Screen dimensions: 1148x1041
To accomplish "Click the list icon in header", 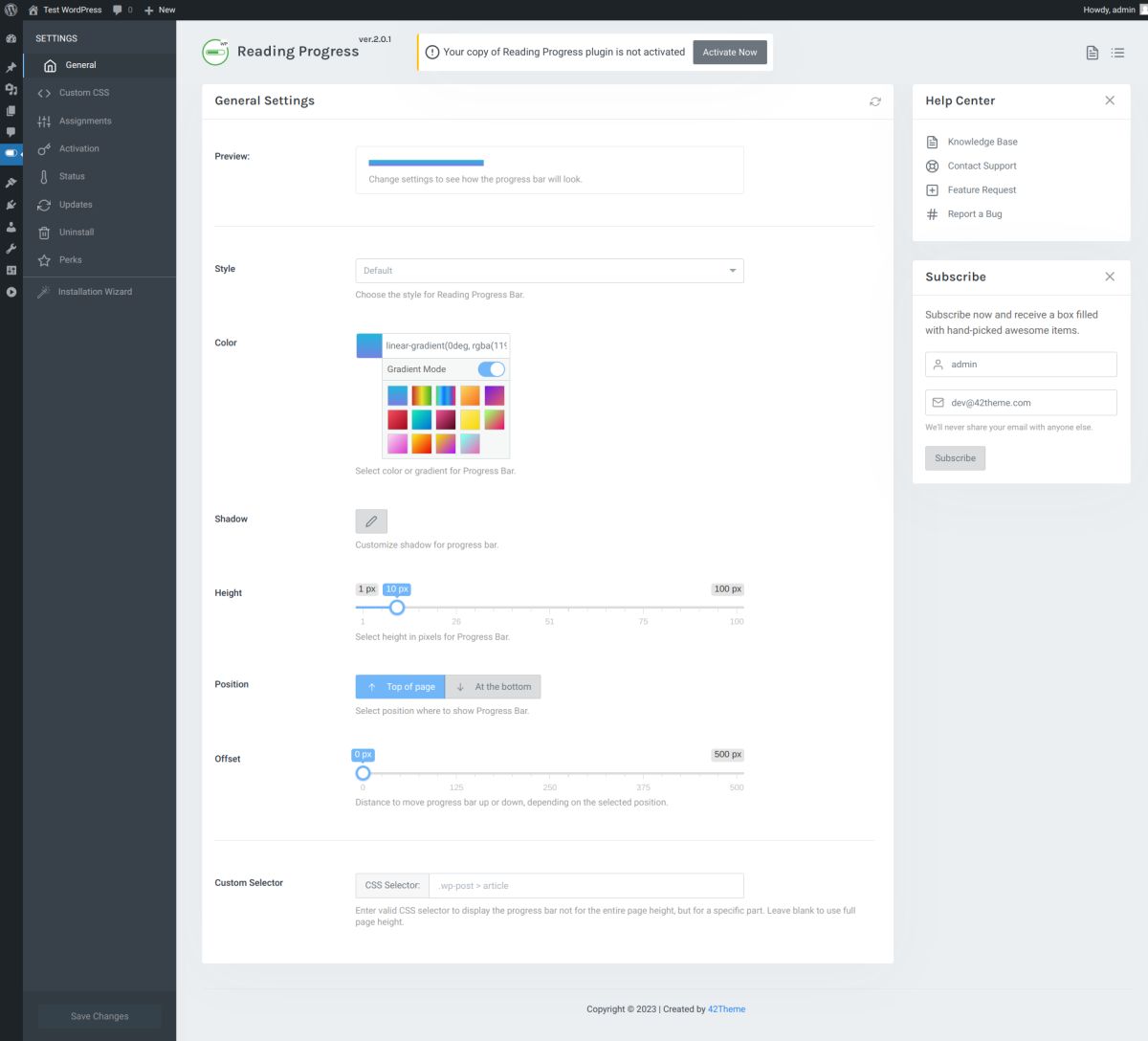I will tap(1117, 53).
